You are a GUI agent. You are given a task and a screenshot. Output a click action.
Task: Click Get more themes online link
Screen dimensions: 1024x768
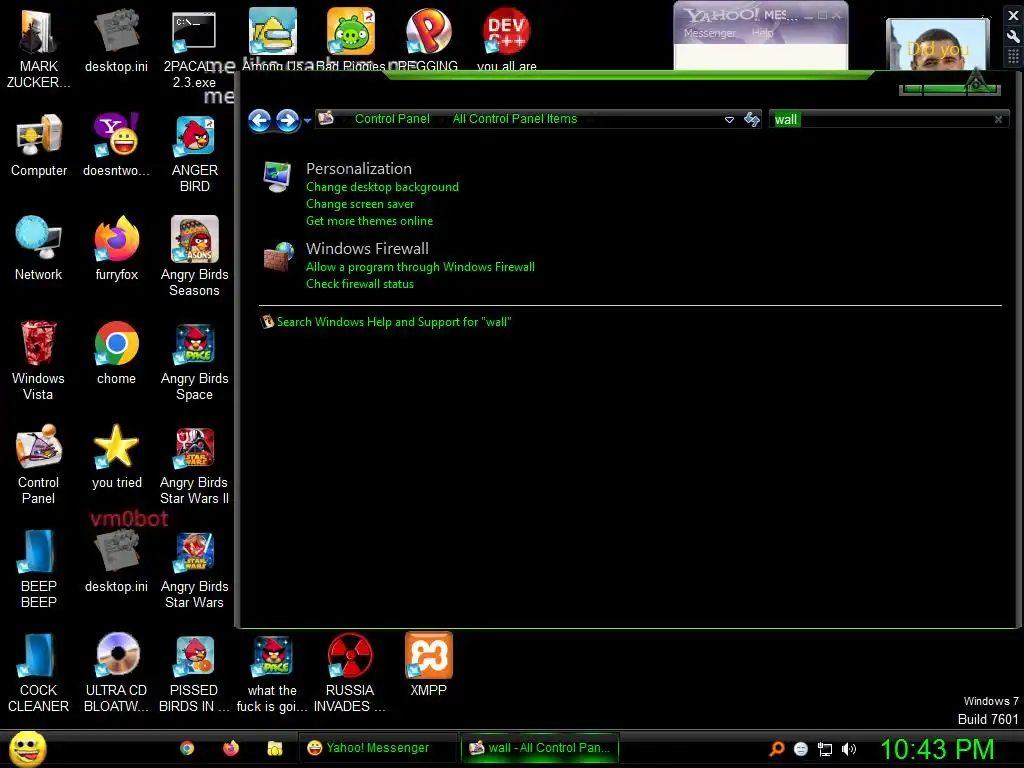click(369, 221)
